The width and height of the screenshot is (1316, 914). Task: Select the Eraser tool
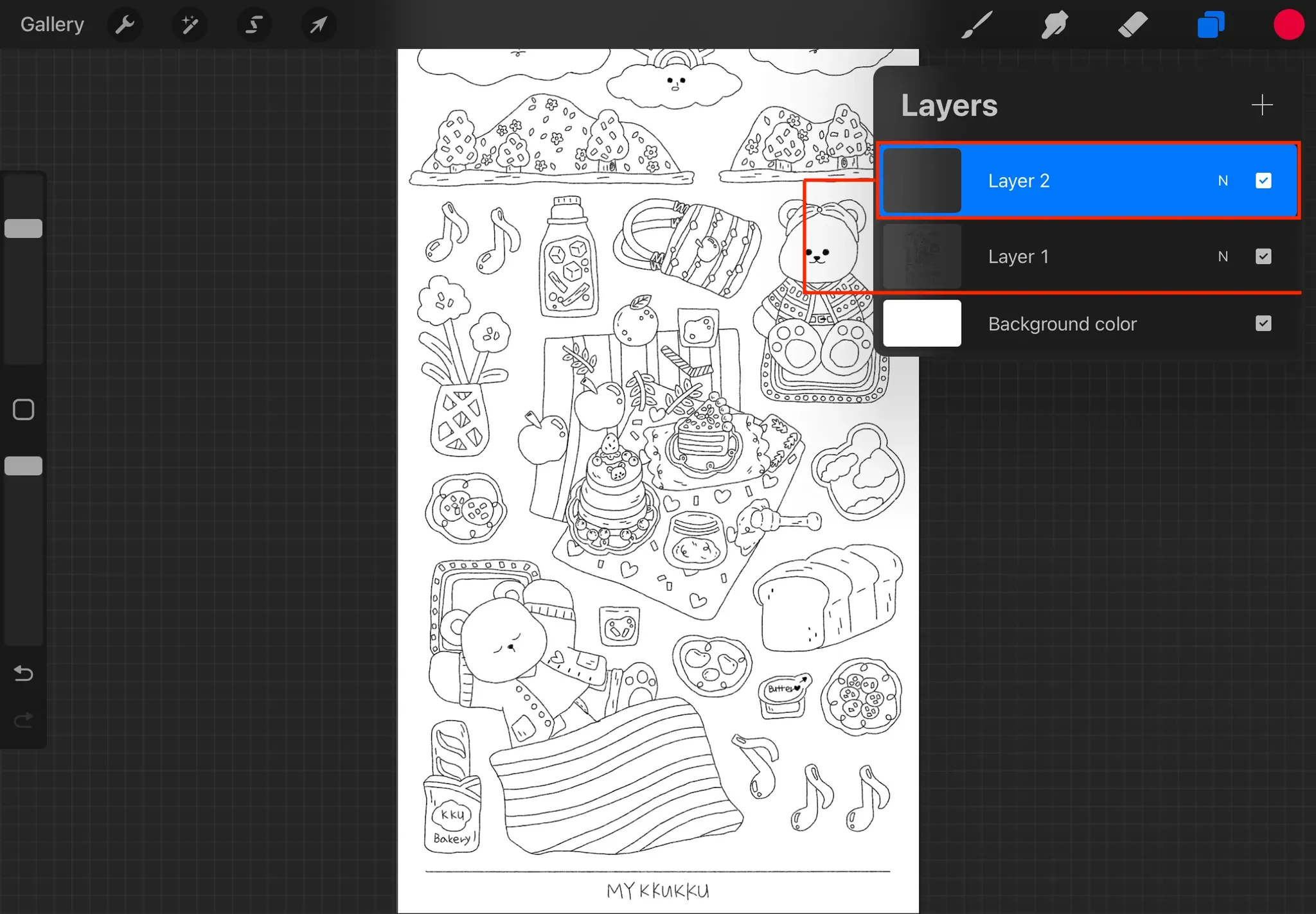(1132, 25)
